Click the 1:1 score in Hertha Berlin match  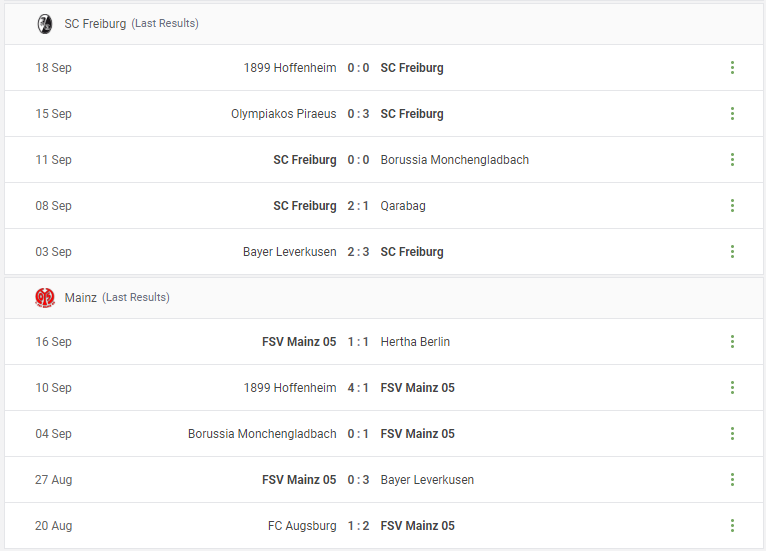tap(358, 341)
